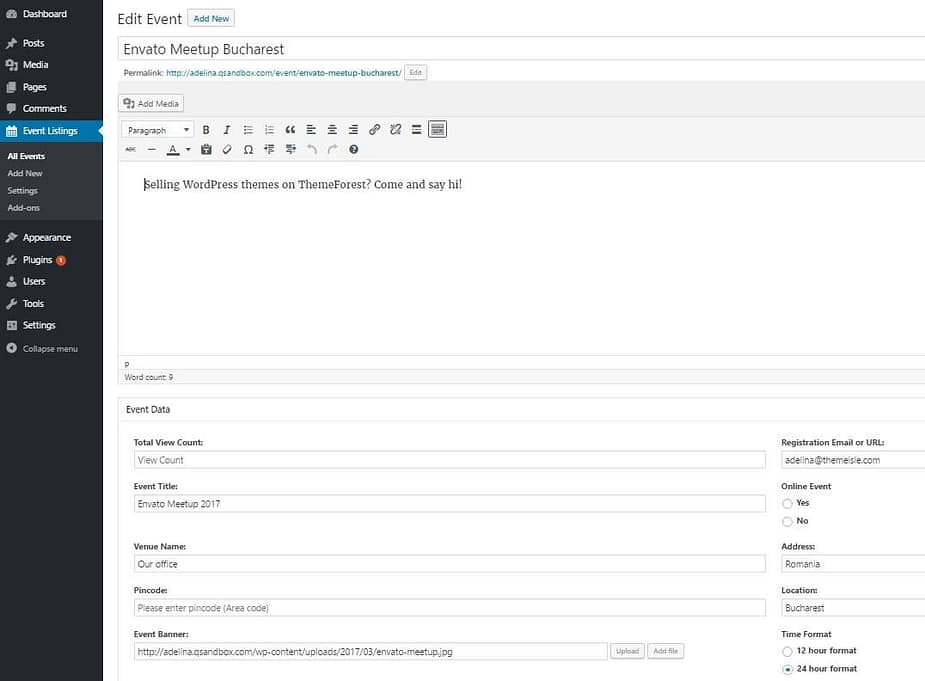Insert Read More tag
This screenshot has width=925, height=681.
[x=416, y=129]
